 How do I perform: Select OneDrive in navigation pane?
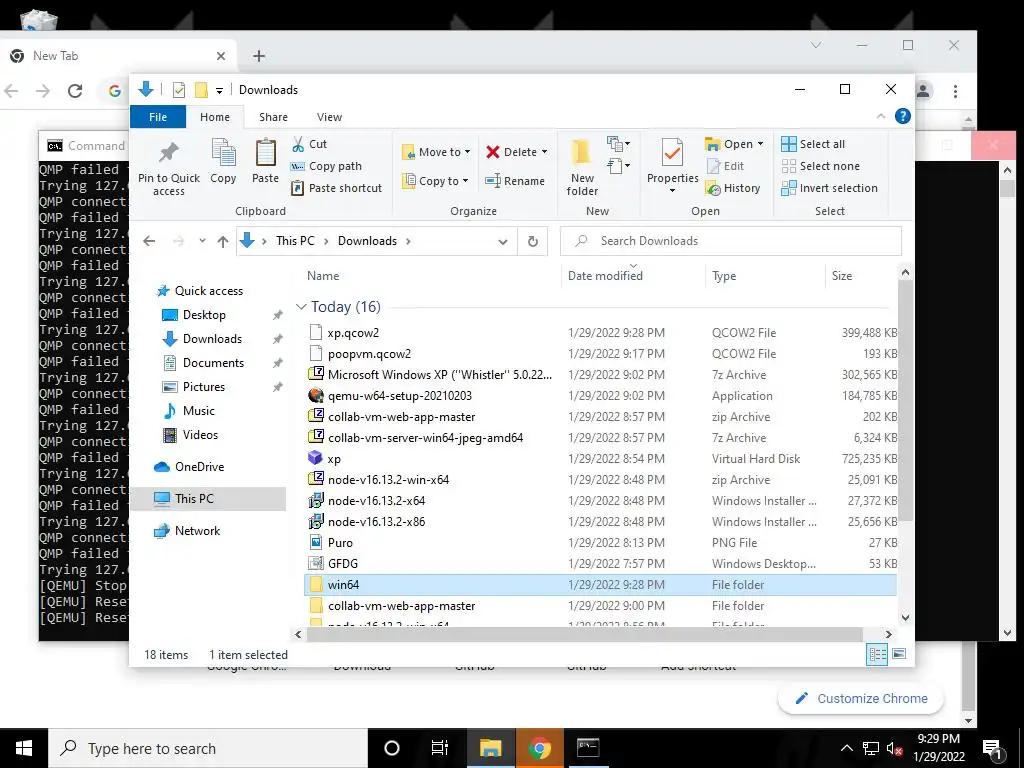click(x=199, y=466)
